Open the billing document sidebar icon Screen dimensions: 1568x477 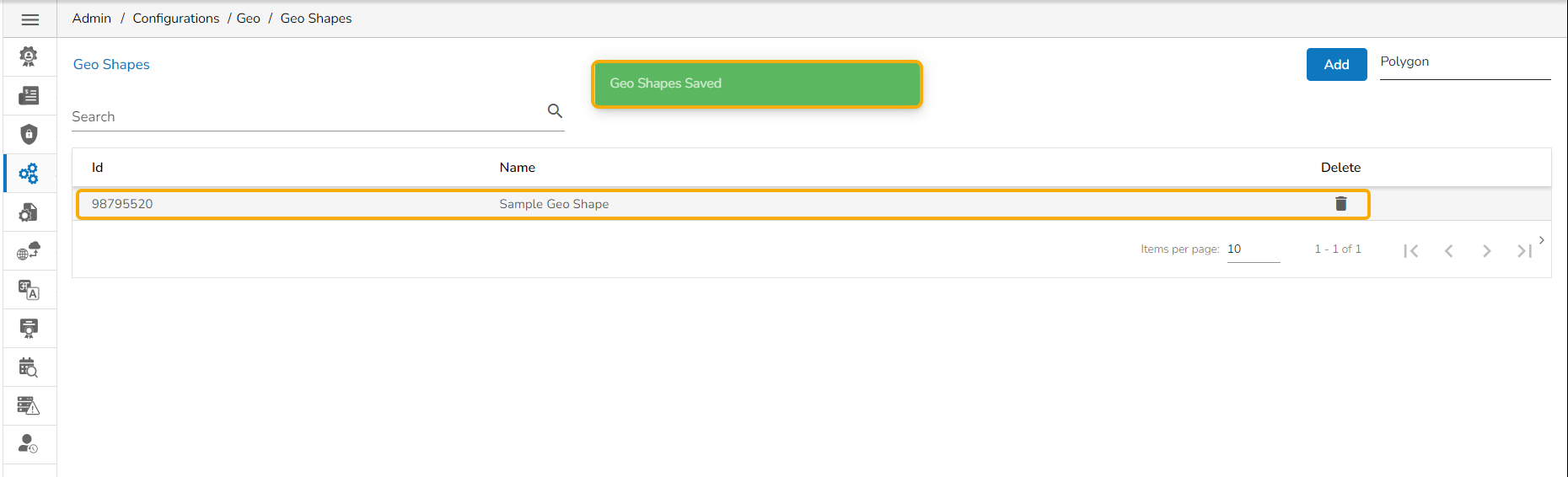point(29,95)
